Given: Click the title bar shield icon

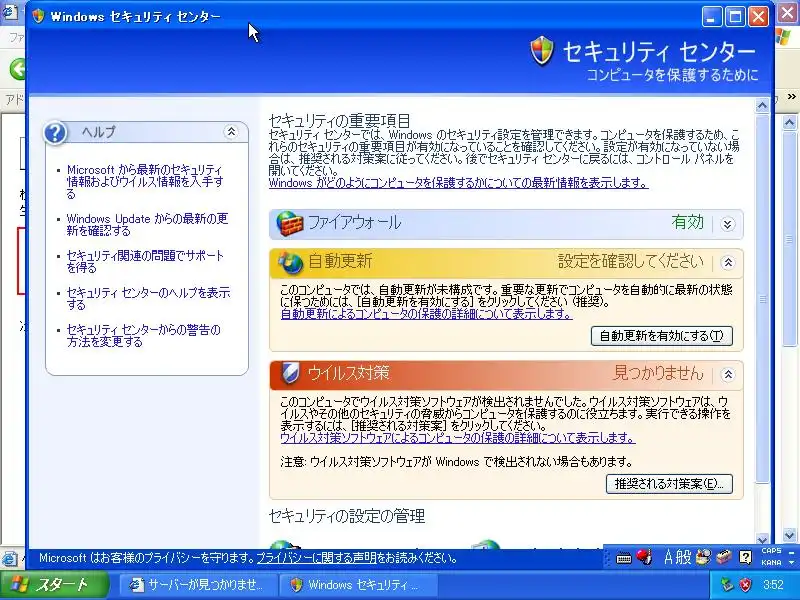Looking at the screenshot, I should click(38, 16).
